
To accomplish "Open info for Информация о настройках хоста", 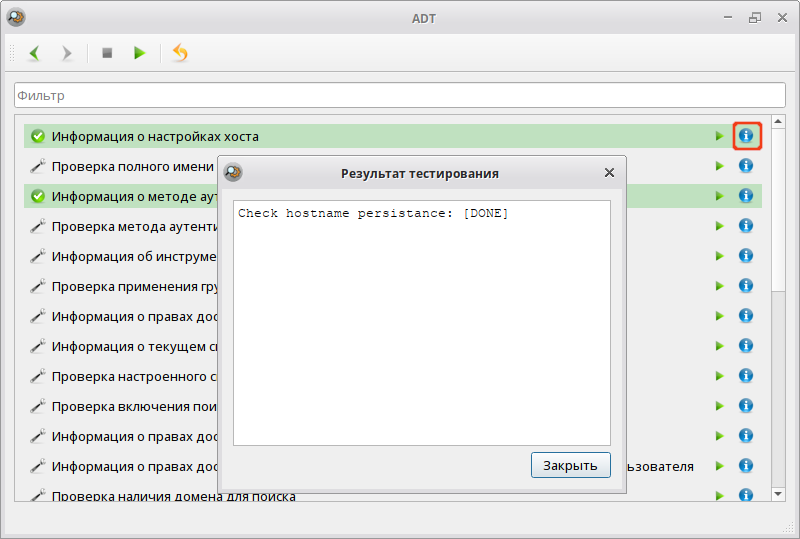I will pyautogui.click(x=746, y=136).
